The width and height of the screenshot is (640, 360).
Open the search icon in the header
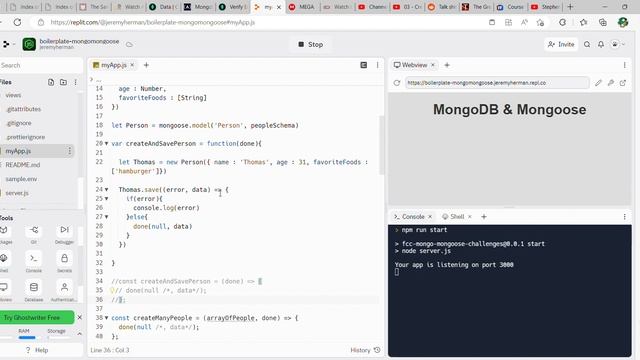coord(587,44)
